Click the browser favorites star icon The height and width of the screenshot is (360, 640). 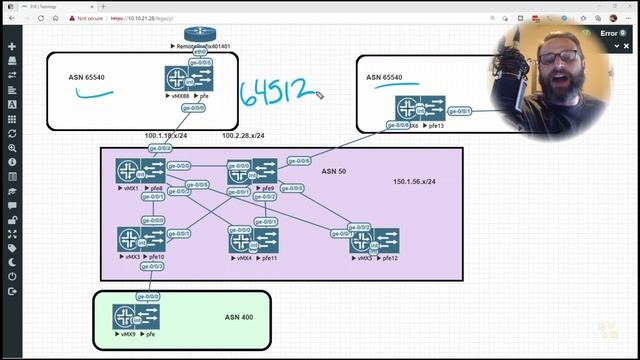[x=583, y=18]
